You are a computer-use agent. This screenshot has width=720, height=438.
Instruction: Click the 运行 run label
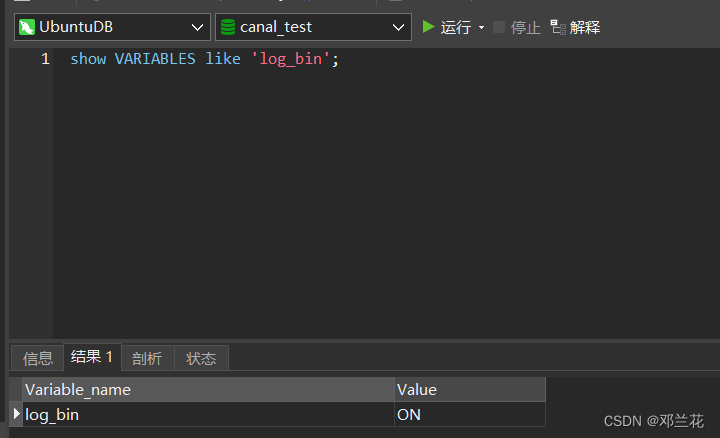tap(456, 28)
